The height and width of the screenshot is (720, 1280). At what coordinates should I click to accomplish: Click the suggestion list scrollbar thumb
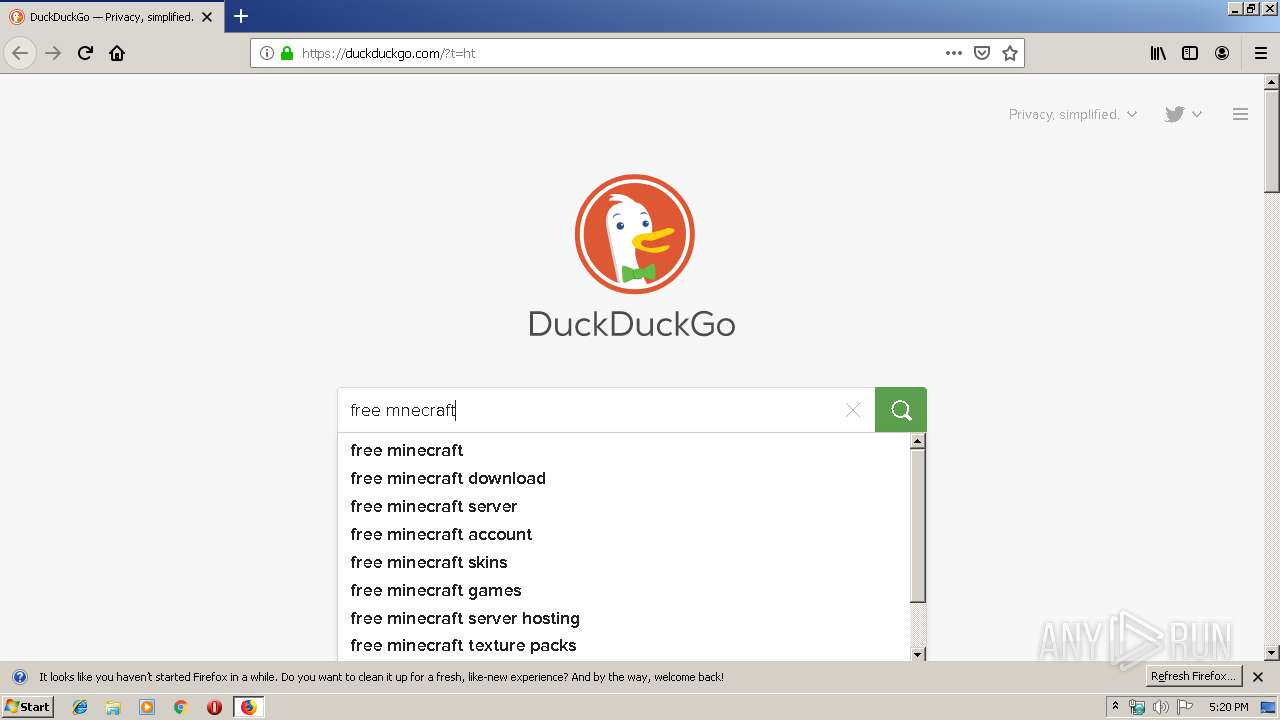point(918,526)
